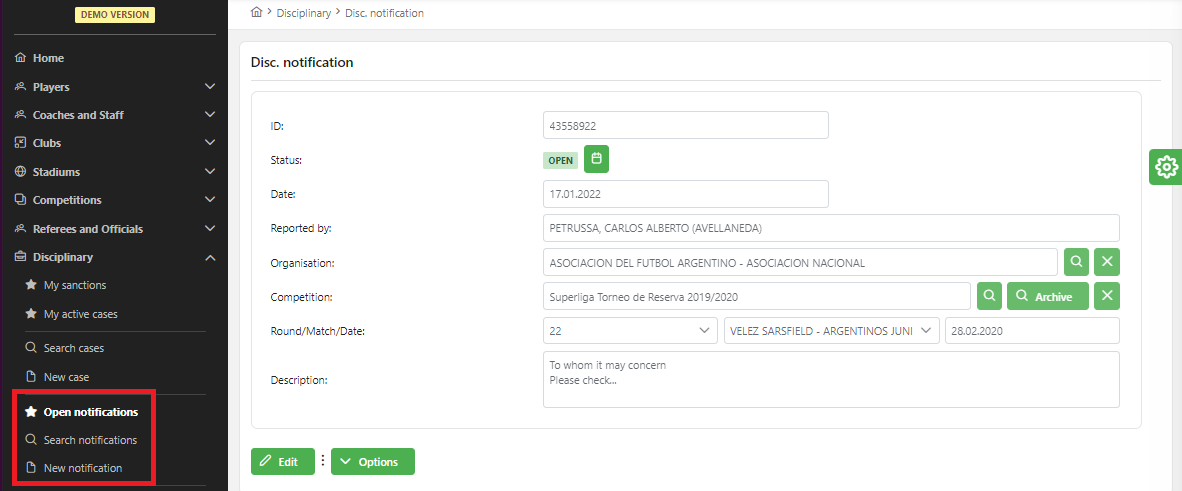The width and height of the screenshot is (1182, 491).
Task: Open the Round dropdown showing 22
Action: coord(630,331)
